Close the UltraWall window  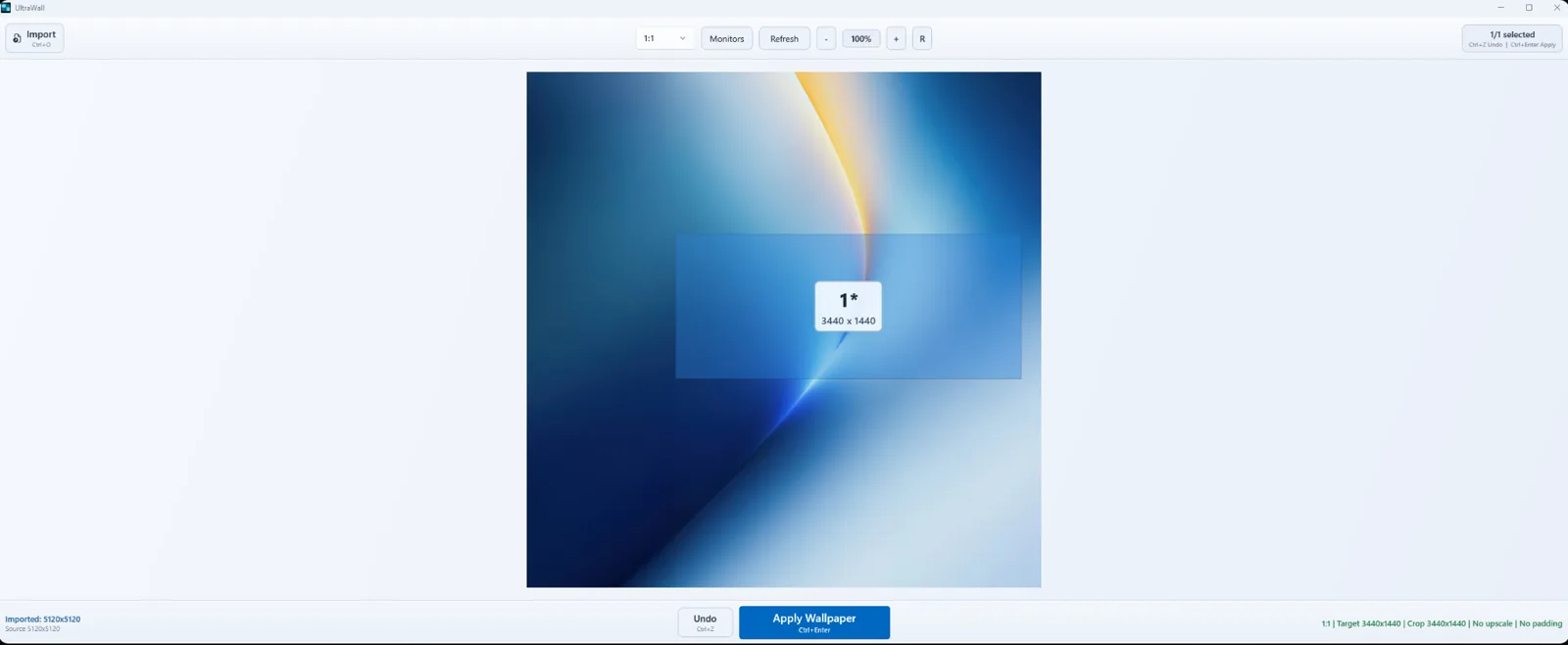pyautogui.click(x=1556, y=8)
